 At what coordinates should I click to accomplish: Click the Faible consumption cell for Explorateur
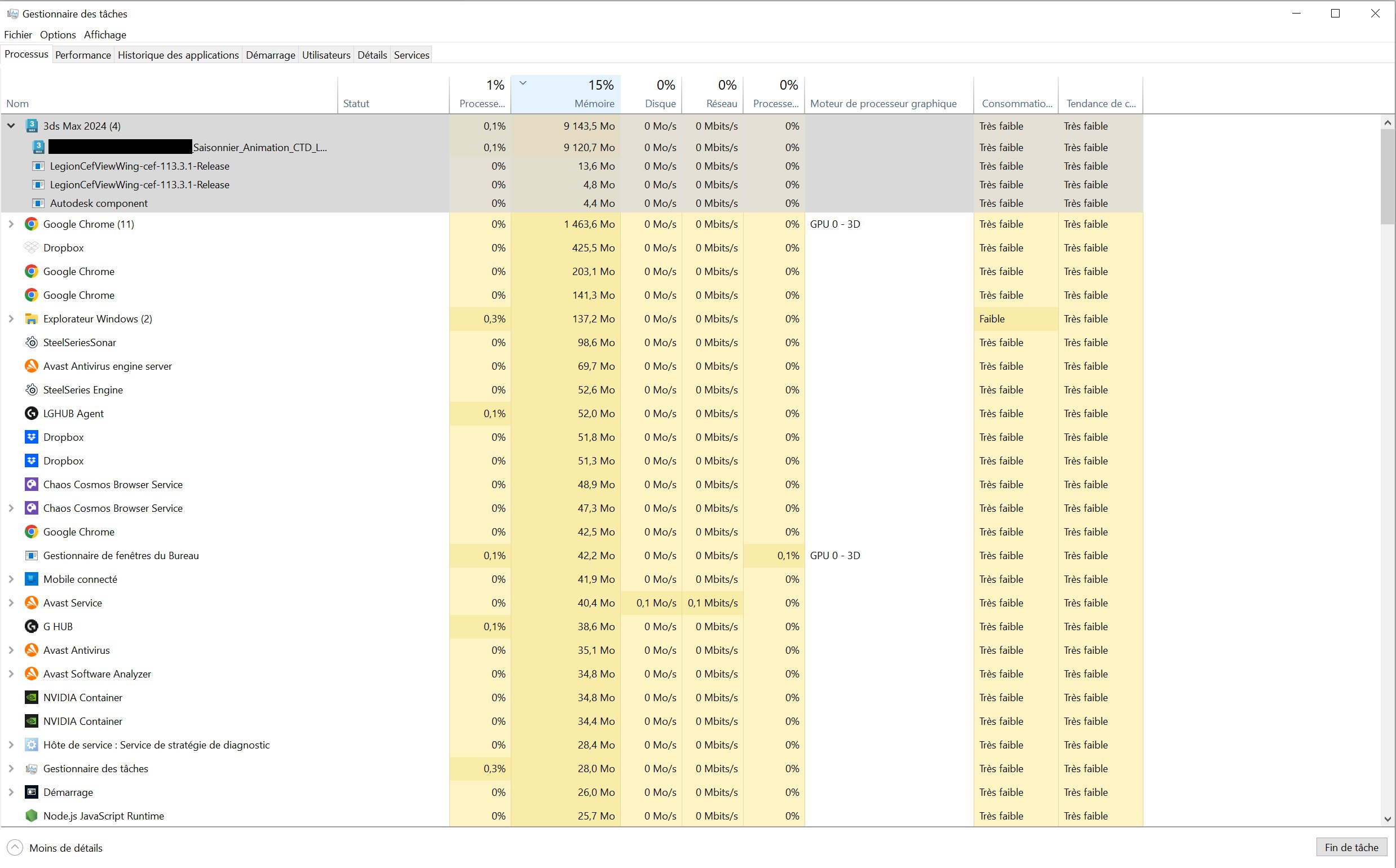tap(1016, 319)
